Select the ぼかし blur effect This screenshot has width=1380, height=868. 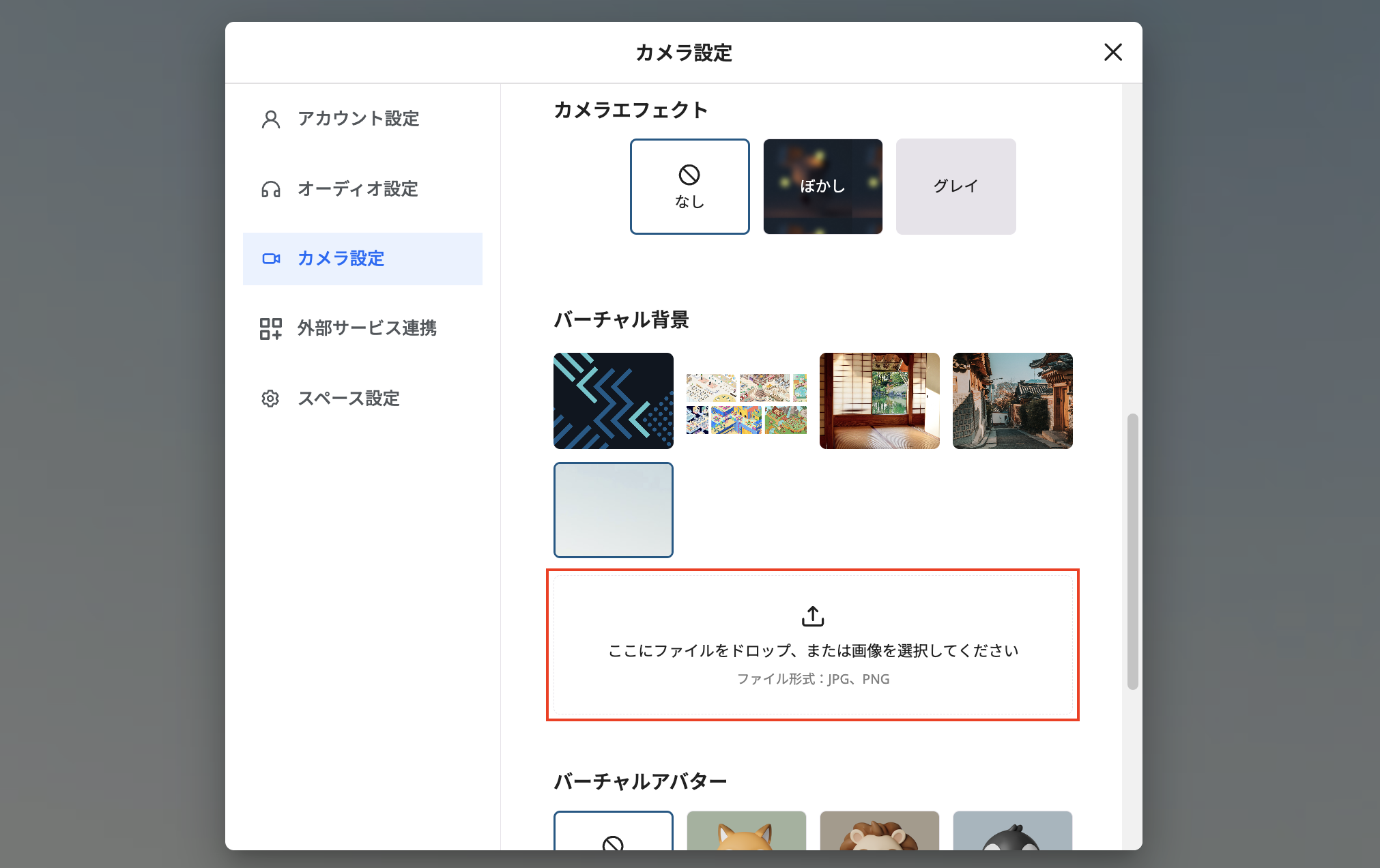(822, 186)
